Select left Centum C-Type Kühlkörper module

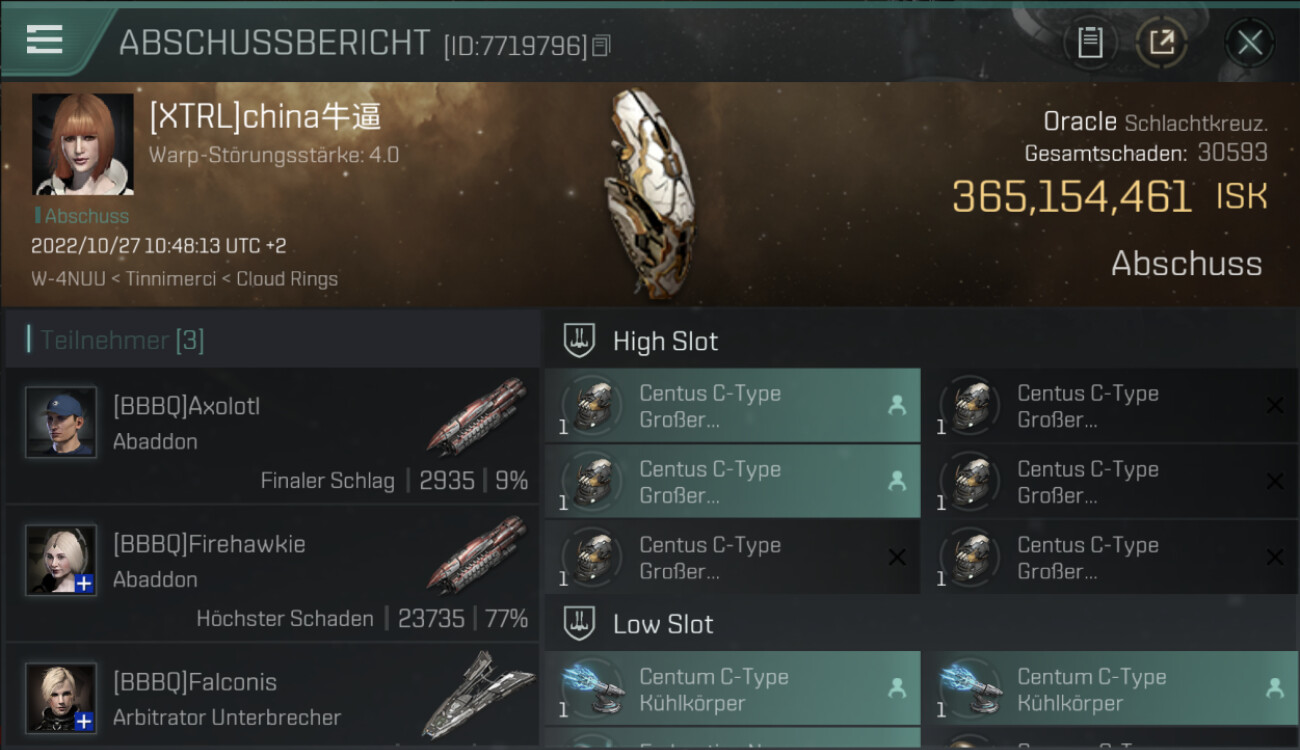(732, 689)
